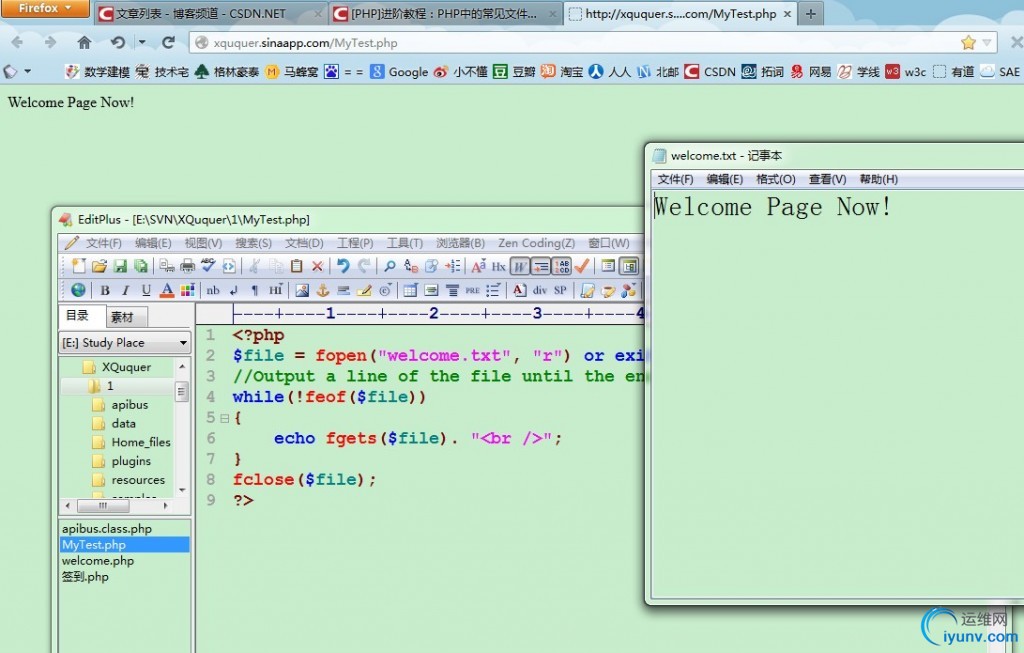Click the Paragraph pilcrow icon
Screen dimensions: 1024x653
(x=255, y=291)
